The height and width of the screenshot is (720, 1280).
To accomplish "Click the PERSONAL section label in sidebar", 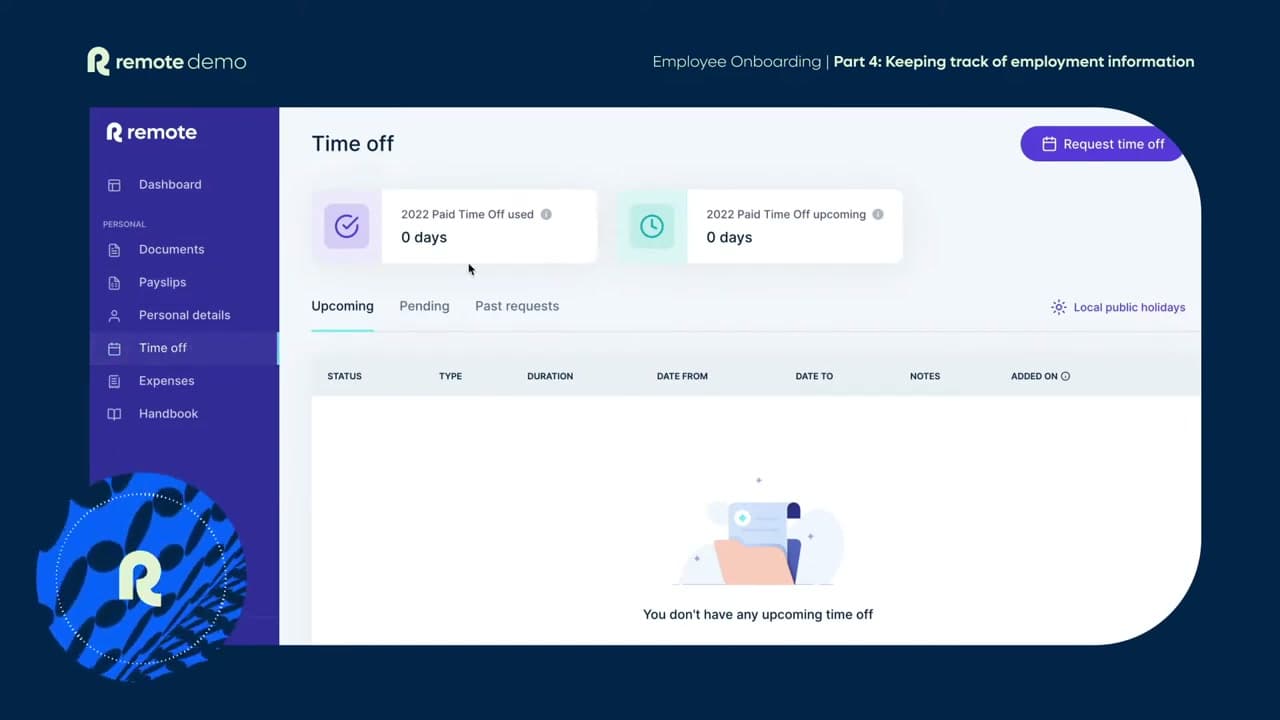I will [x=124, y=224].
